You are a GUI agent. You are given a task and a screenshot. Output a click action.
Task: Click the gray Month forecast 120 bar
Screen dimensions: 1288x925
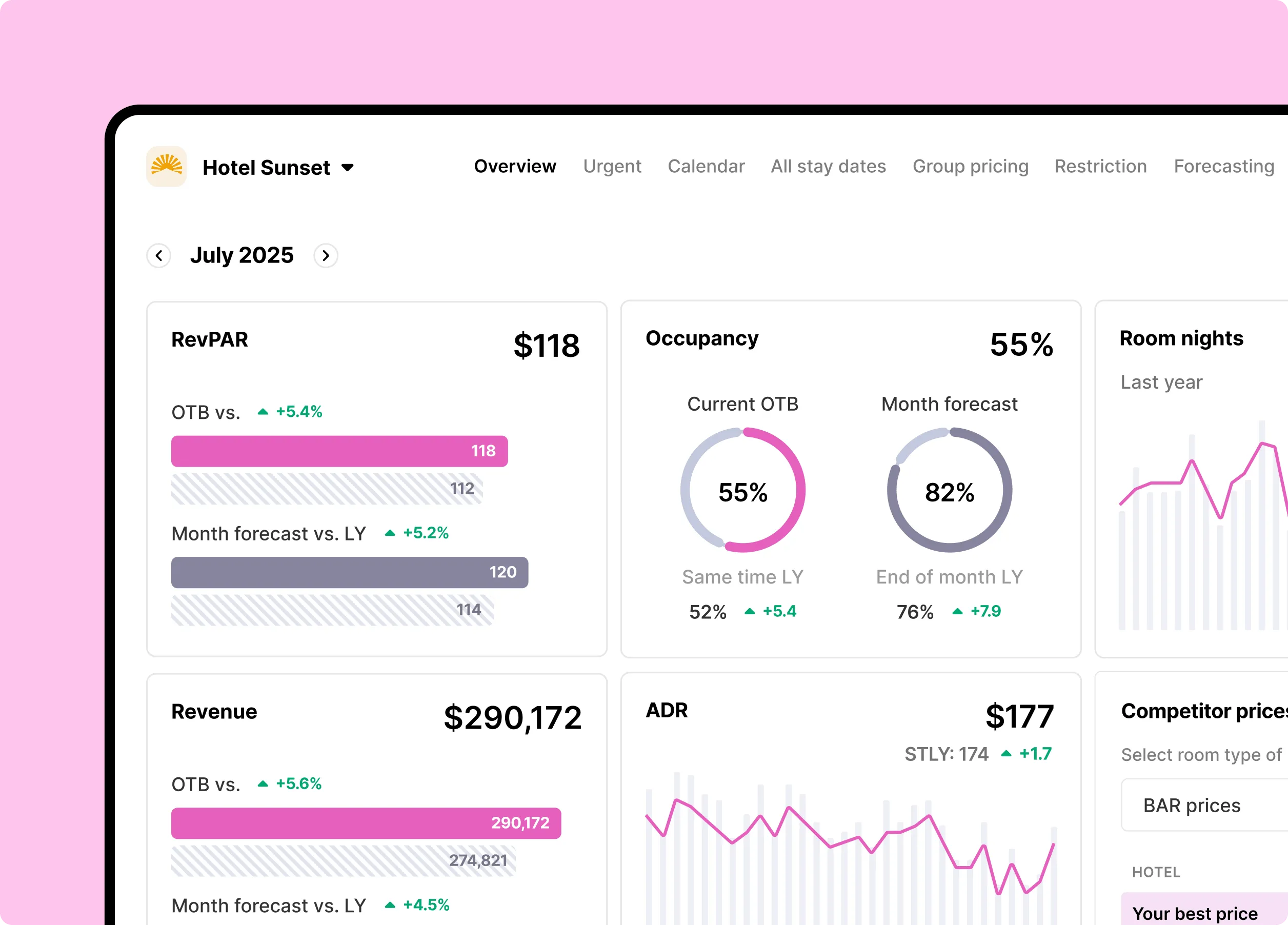click(350, 572)
